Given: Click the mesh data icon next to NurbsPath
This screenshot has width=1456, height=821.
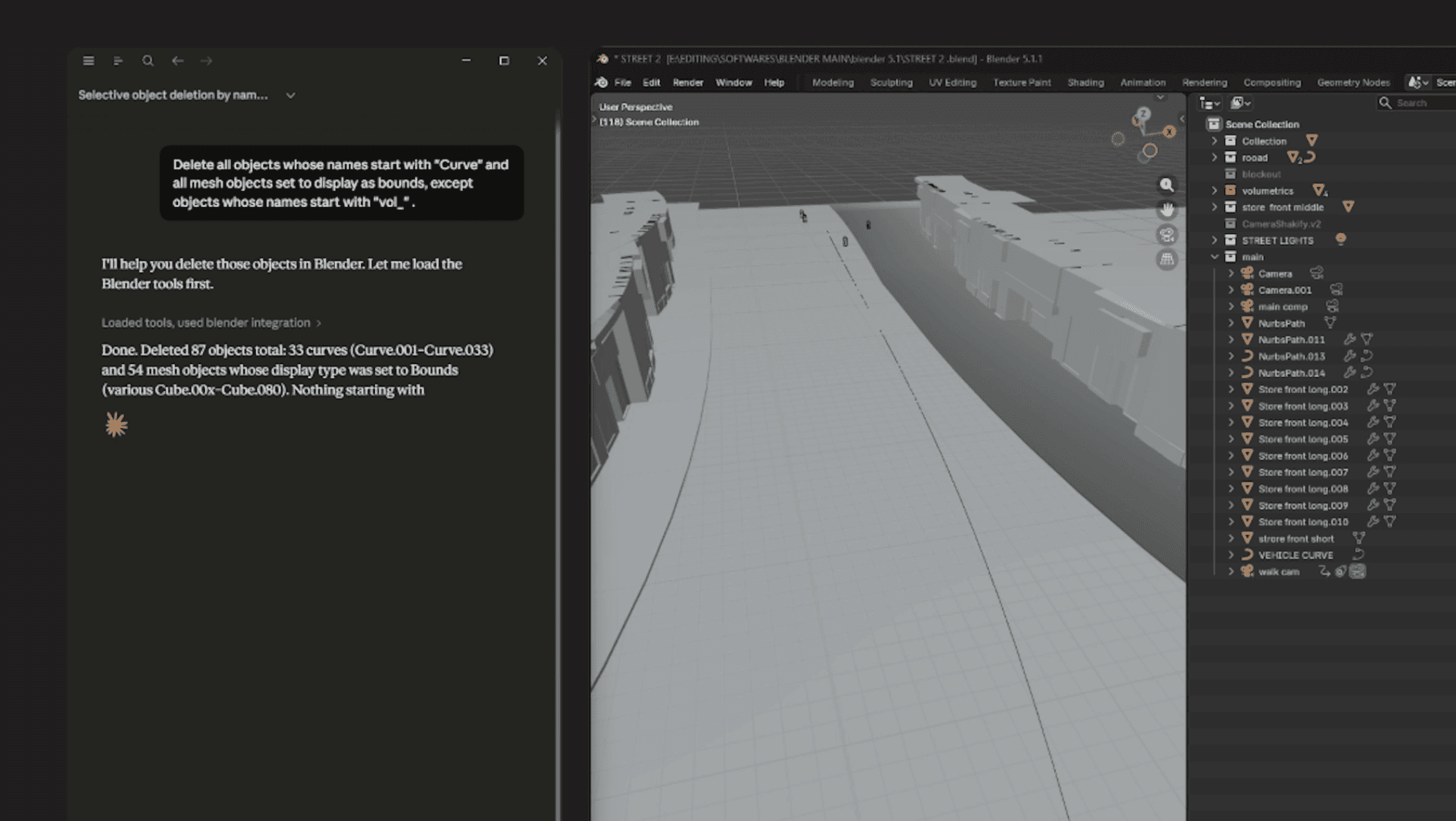Looking at the screenshot, I should click(x=1330, y=323).
